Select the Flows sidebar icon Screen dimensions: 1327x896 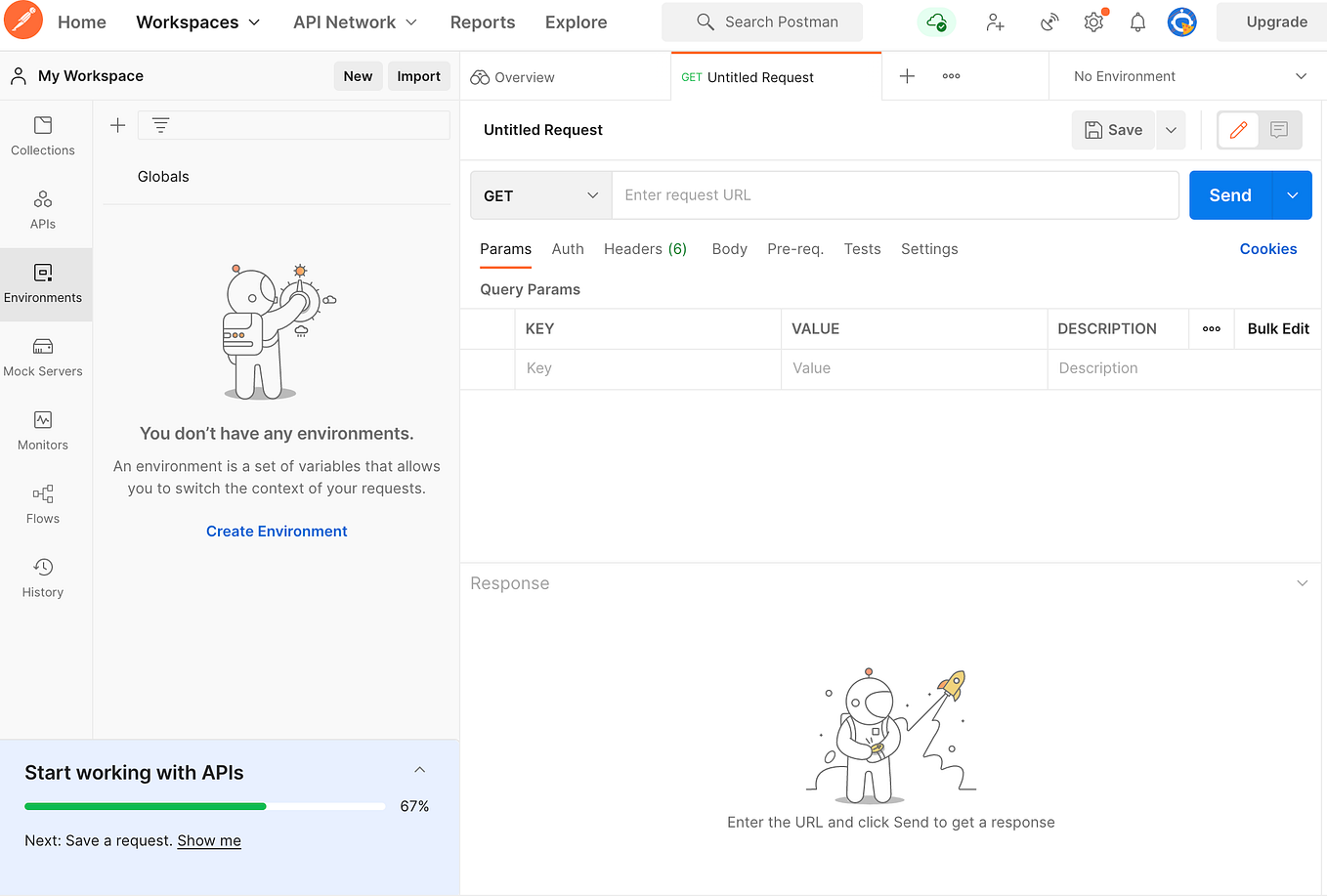(x=43, y=504)
